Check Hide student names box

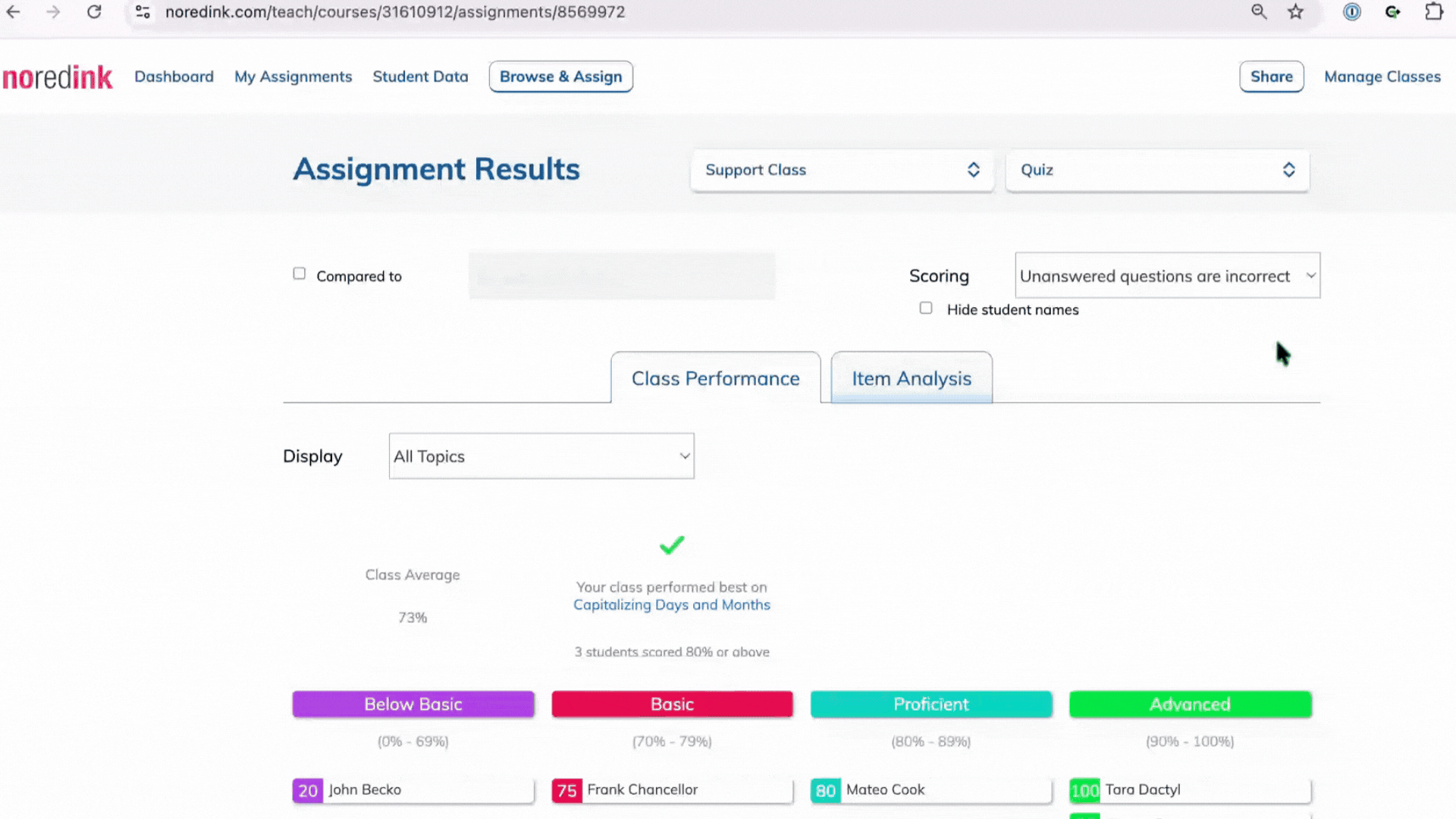pos(926,308)
